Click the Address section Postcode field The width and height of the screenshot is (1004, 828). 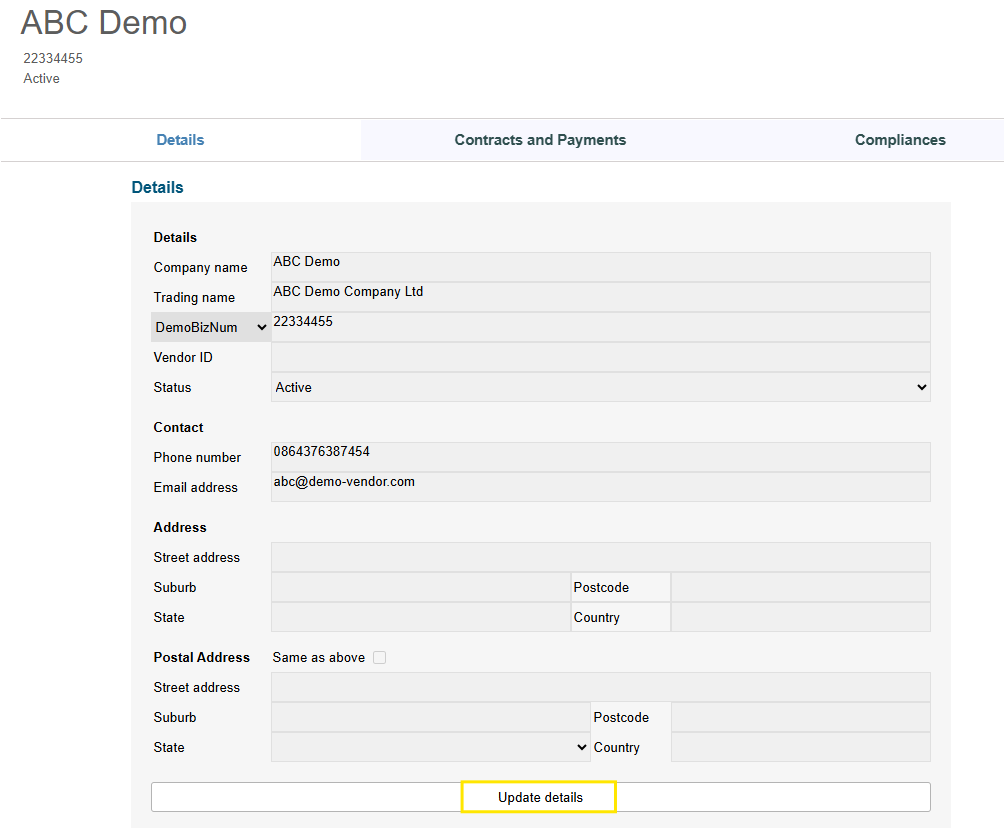click(800, 587)
